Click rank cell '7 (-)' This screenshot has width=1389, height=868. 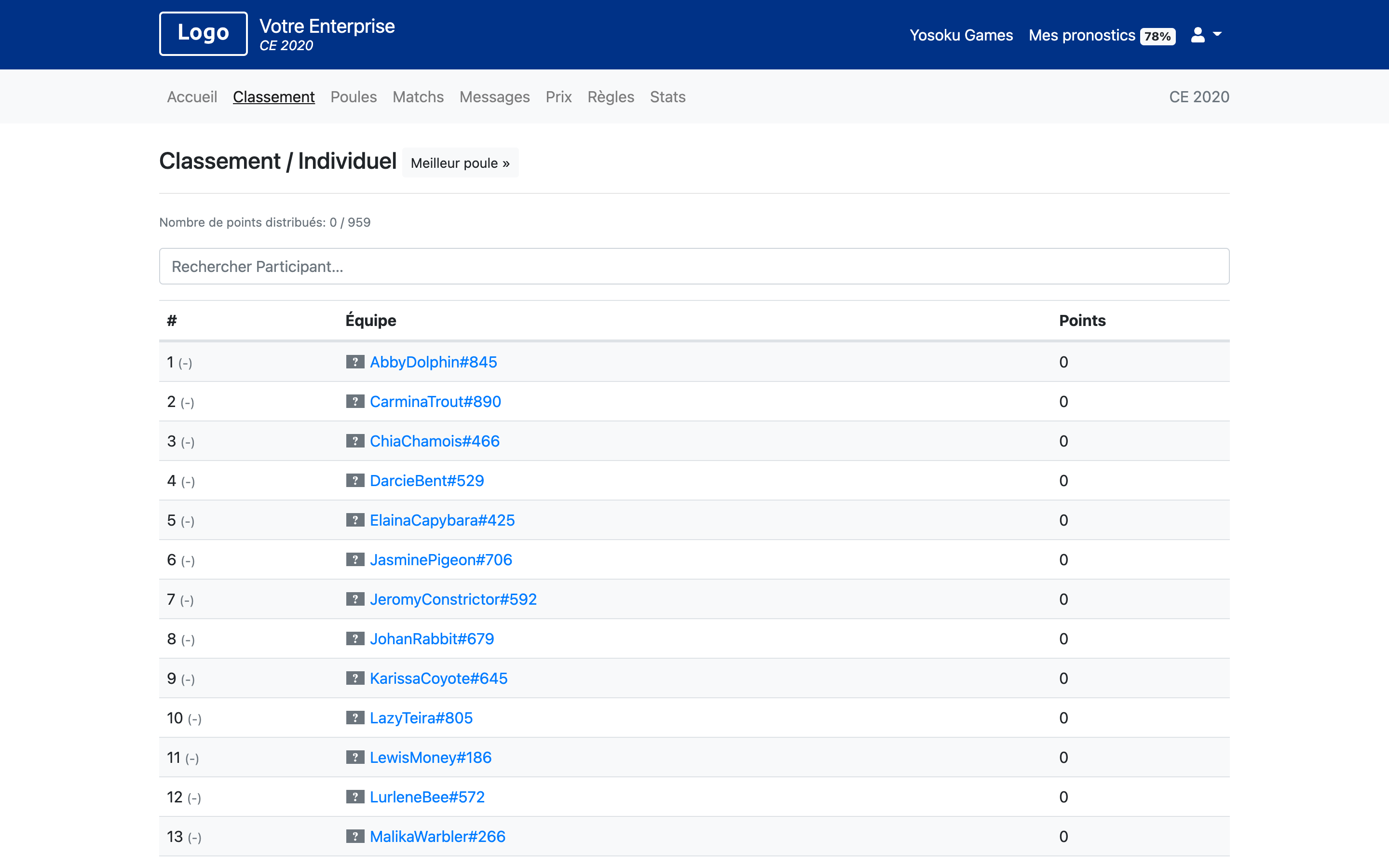tap(180, 600)
